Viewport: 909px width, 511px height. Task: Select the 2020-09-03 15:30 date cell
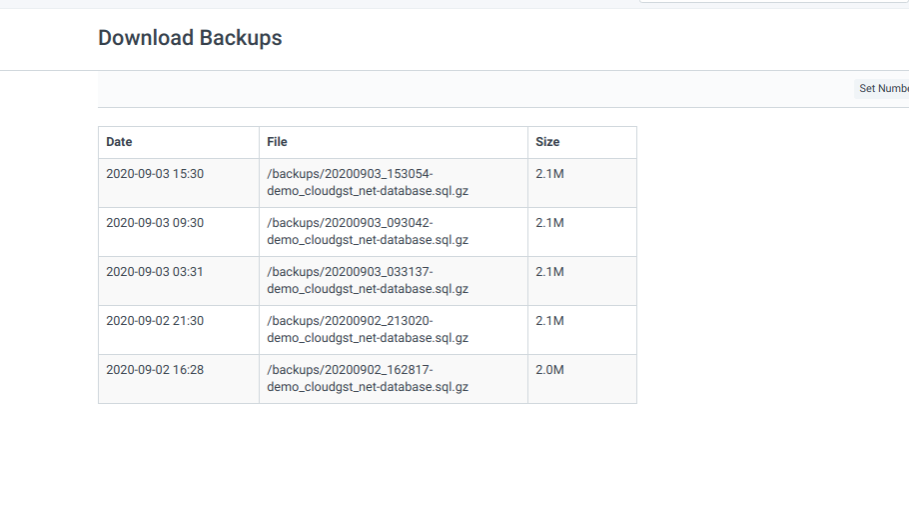point(155,174)
